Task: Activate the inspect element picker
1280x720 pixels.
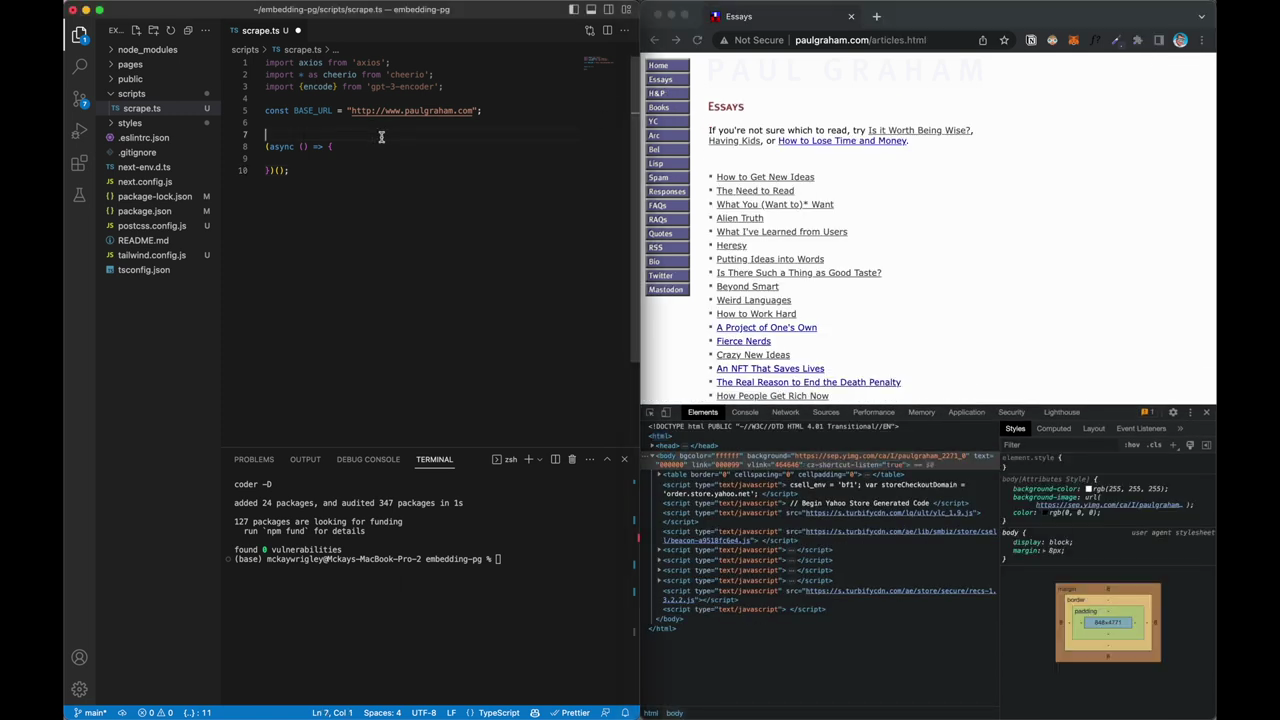Action: (650, 412)
